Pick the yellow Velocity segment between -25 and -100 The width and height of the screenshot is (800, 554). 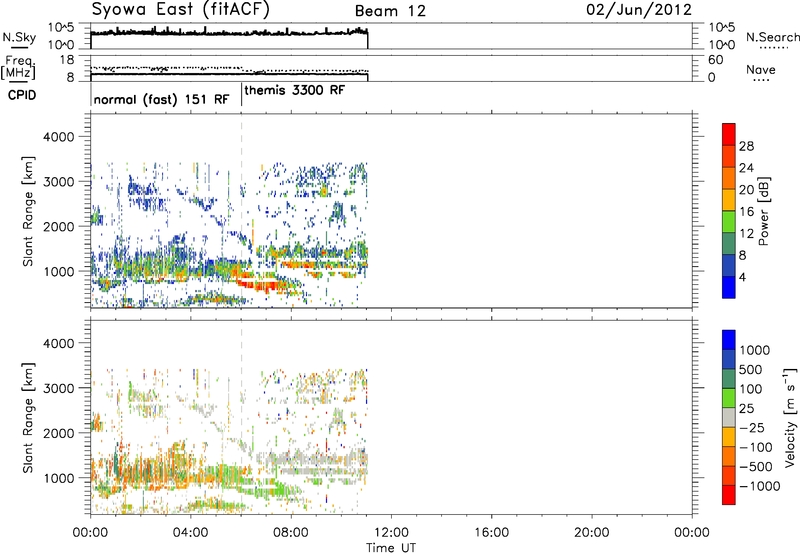coord(729,437)
